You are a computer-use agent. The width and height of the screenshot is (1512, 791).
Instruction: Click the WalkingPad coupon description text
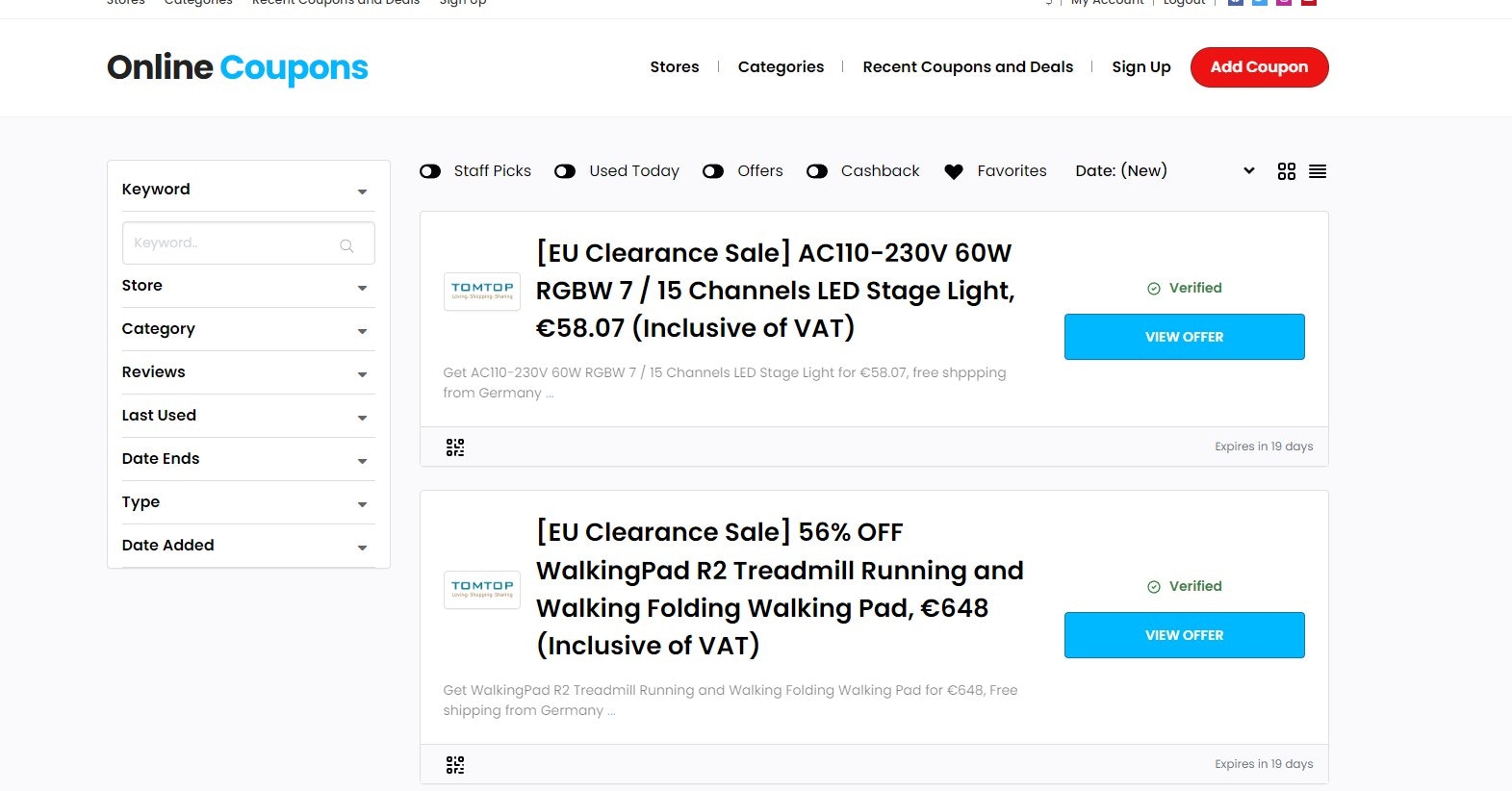point(730,701)
